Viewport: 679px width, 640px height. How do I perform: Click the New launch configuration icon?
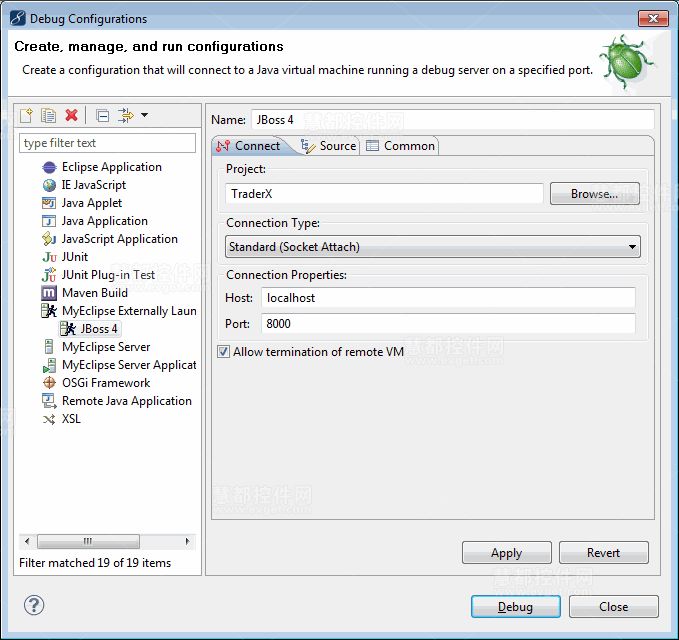(x=26, y=115)
